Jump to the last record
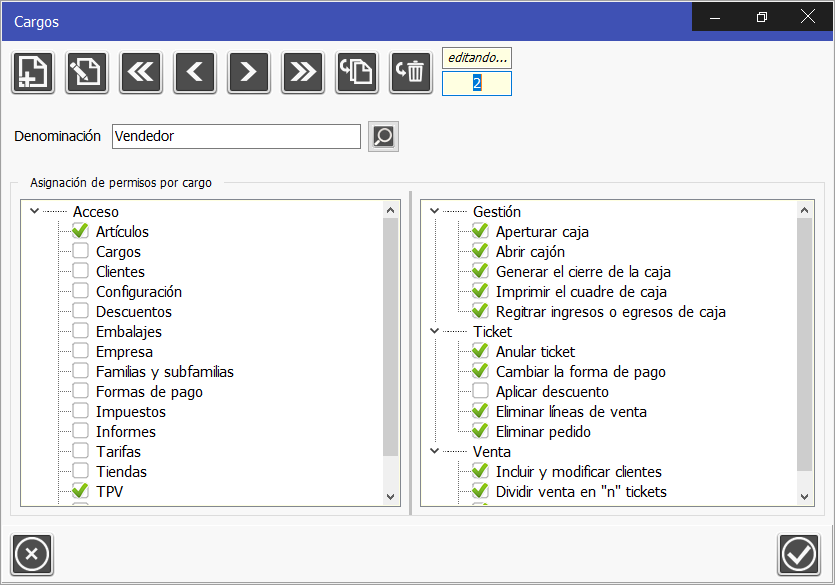This screenshot has width=835, height=585. 302,72
